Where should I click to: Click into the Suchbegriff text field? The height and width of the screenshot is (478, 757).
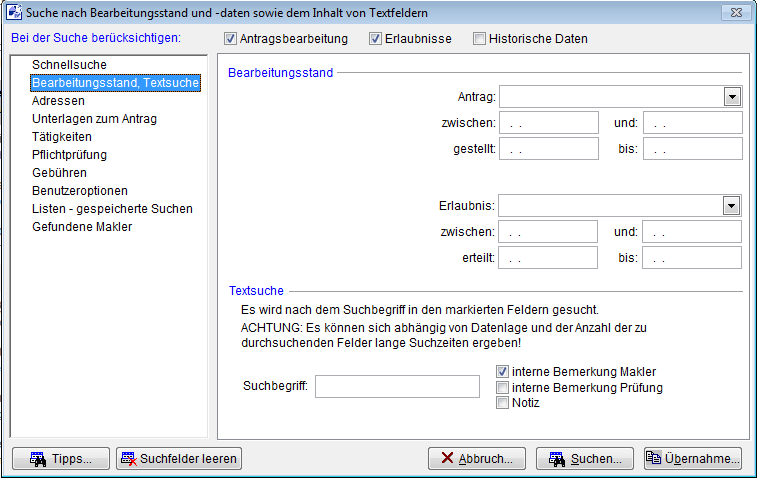coord(397,386)
